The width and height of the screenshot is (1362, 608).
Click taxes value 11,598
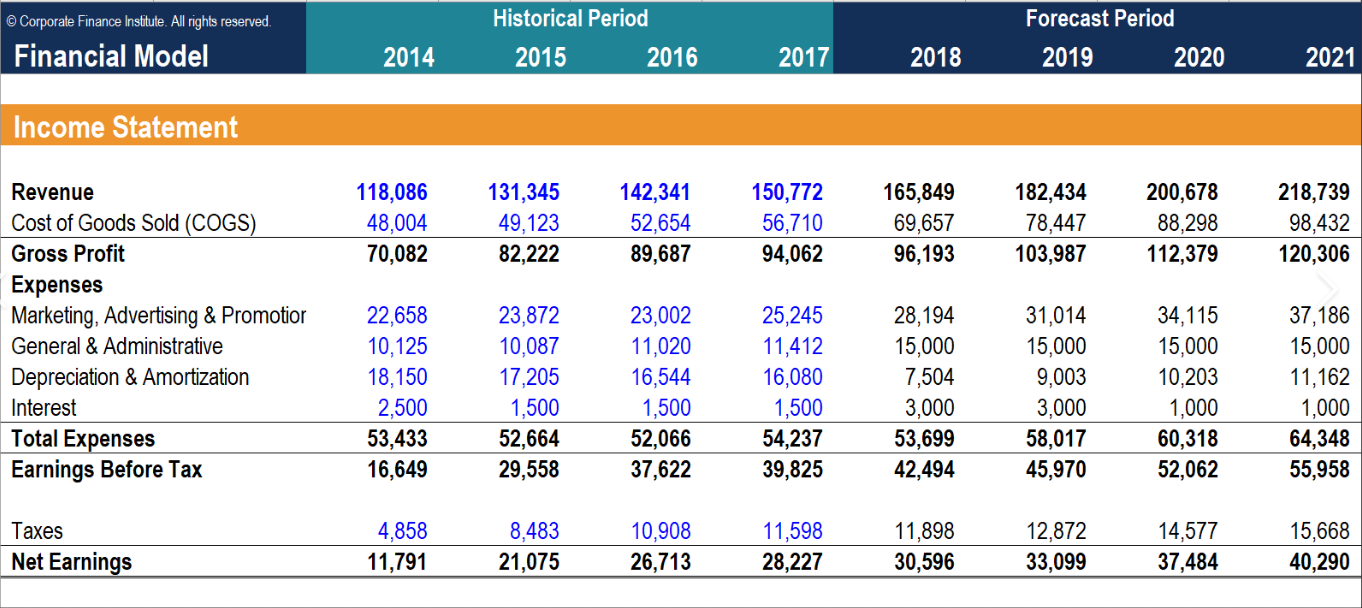pos(793,531)
